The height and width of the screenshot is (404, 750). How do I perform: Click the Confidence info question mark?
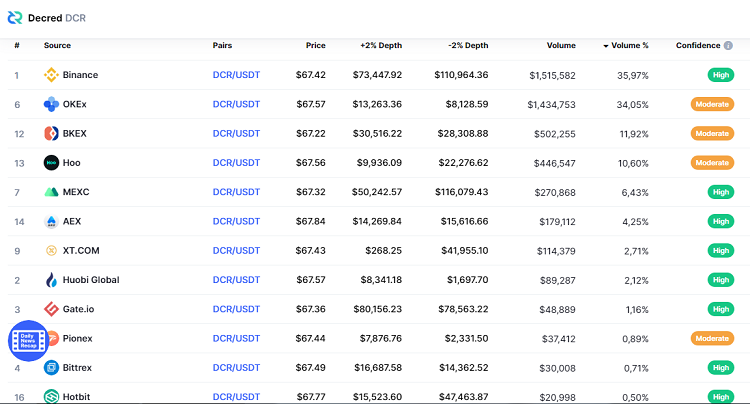click(x=729, y=45)
